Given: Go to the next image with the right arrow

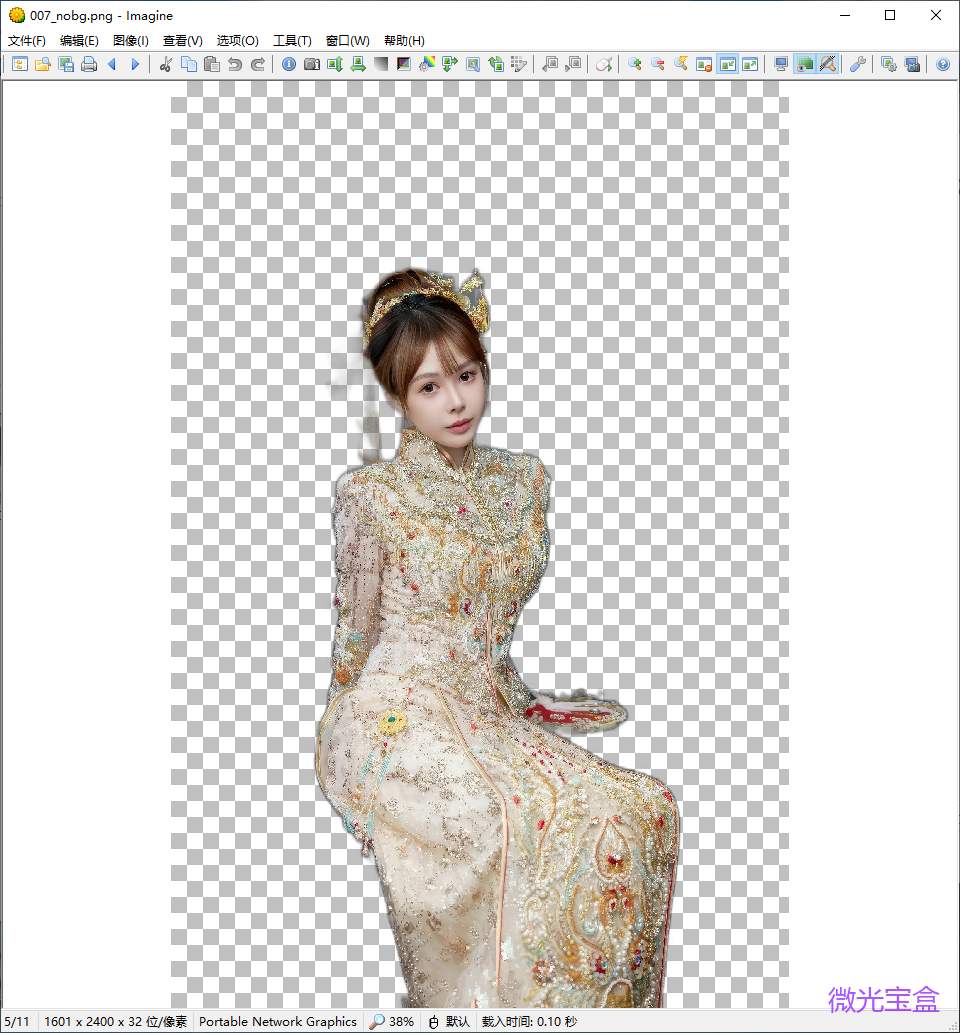Looking at the screenshot, I should tap(135, 64).
